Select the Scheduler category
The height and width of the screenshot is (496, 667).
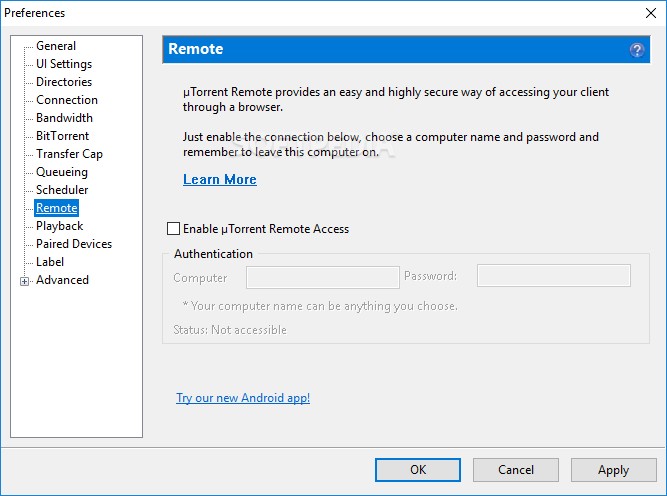tap(62, 190)
